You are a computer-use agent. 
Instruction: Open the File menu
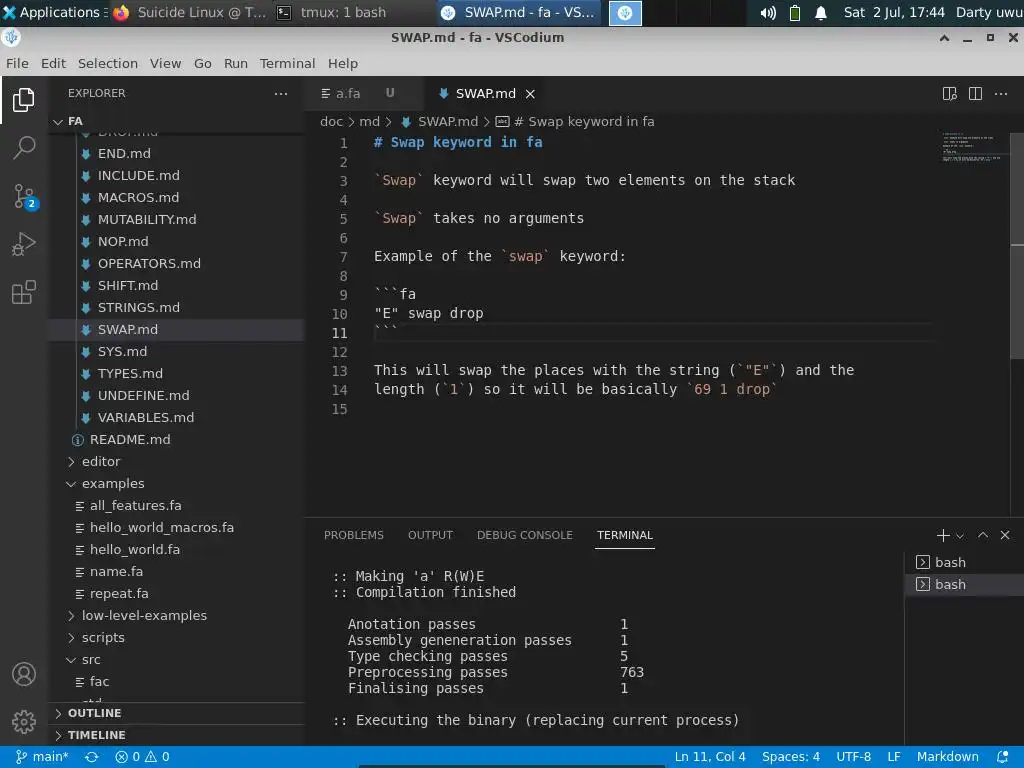pos(17,63)
